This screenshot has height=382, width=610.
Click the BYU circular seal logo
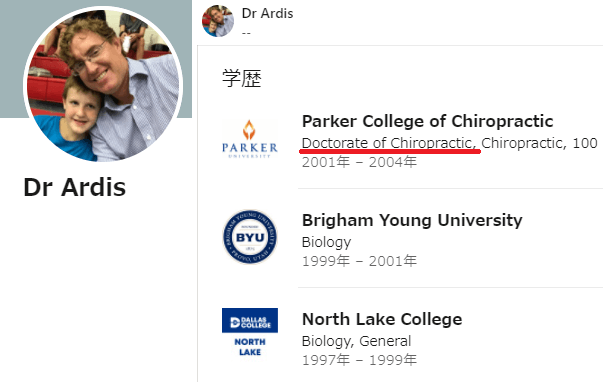click(x=250, y=237)
